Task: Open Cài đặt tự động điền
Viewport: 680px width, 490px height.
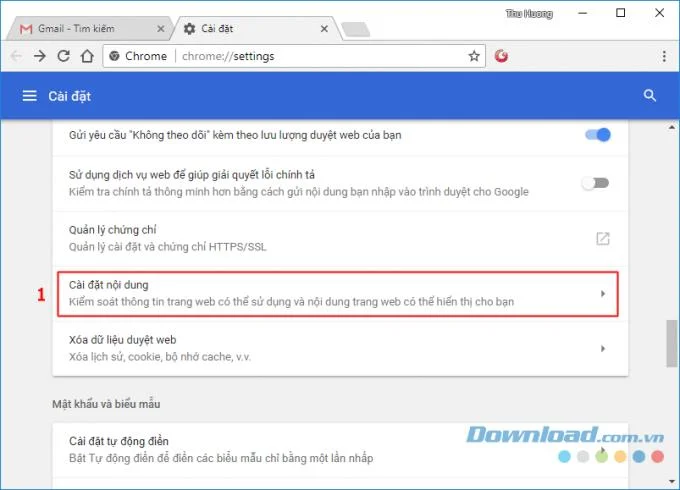Action: [x=340, y=449]
